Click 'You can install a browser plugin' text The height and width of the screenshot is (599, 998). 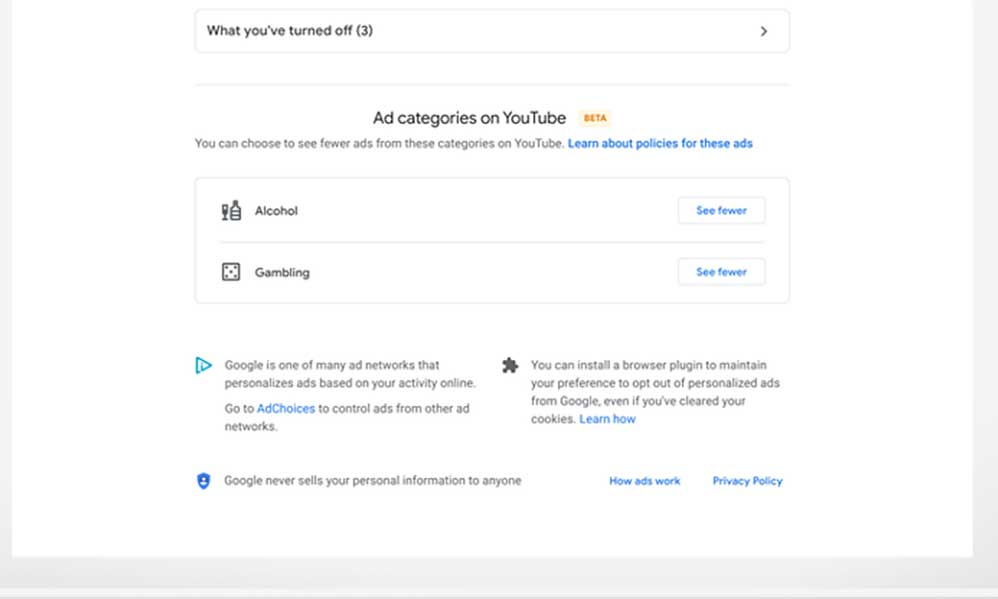(x=656, y=391)
